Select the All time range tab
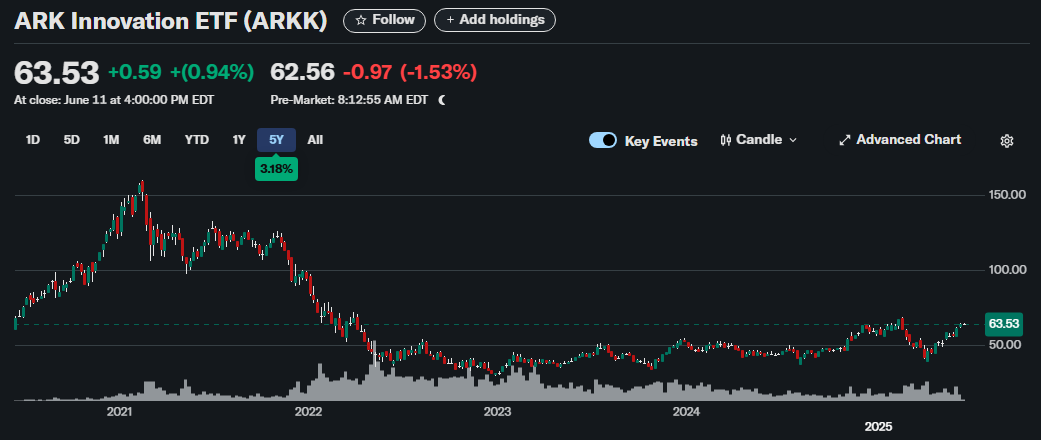This screenshot has width=1041, height=440. point(315,140)
